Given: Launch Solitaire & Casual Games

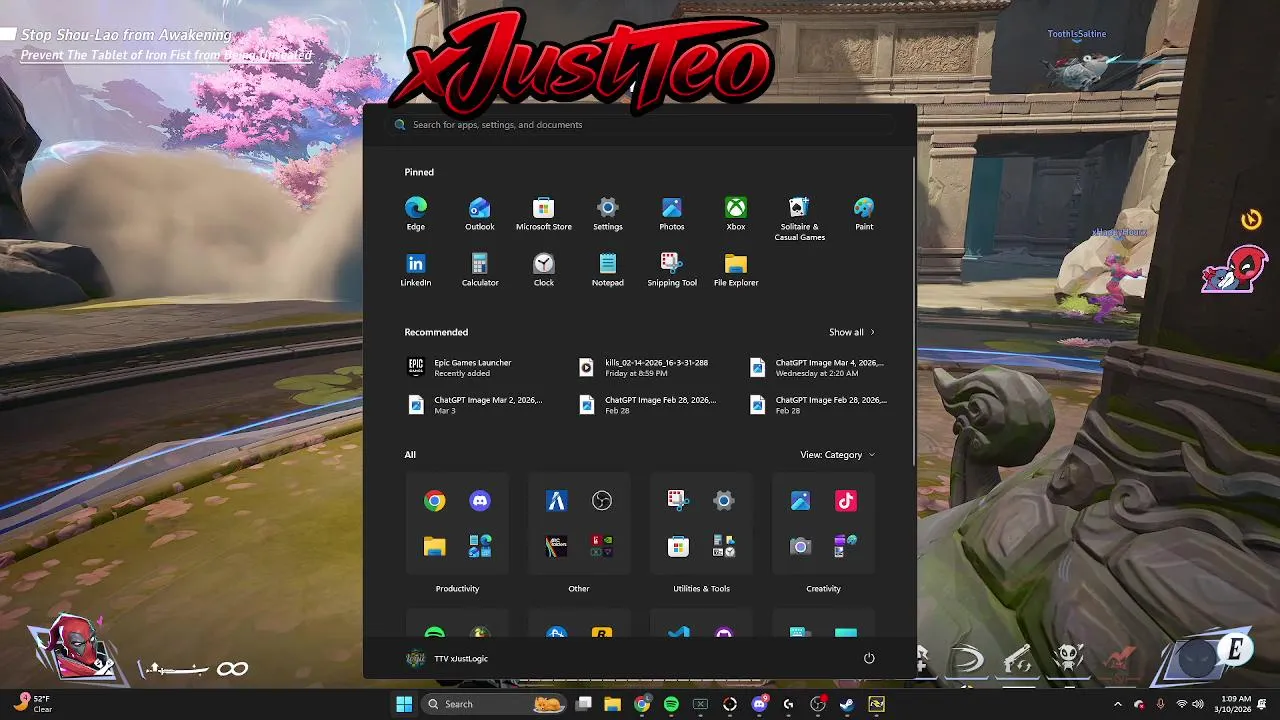Looking at the screenshot, I should click(799, 218).
